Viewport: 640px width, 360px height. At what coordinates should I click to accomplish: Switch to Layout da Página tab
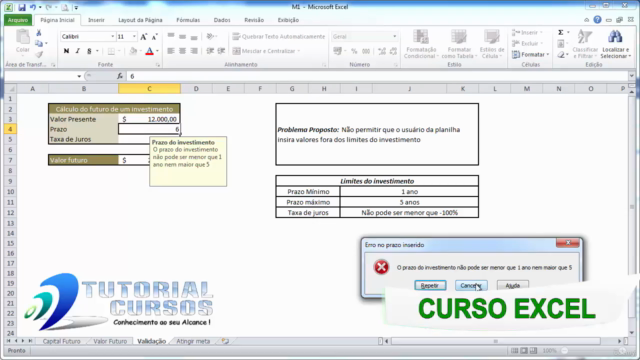(140, 20)
